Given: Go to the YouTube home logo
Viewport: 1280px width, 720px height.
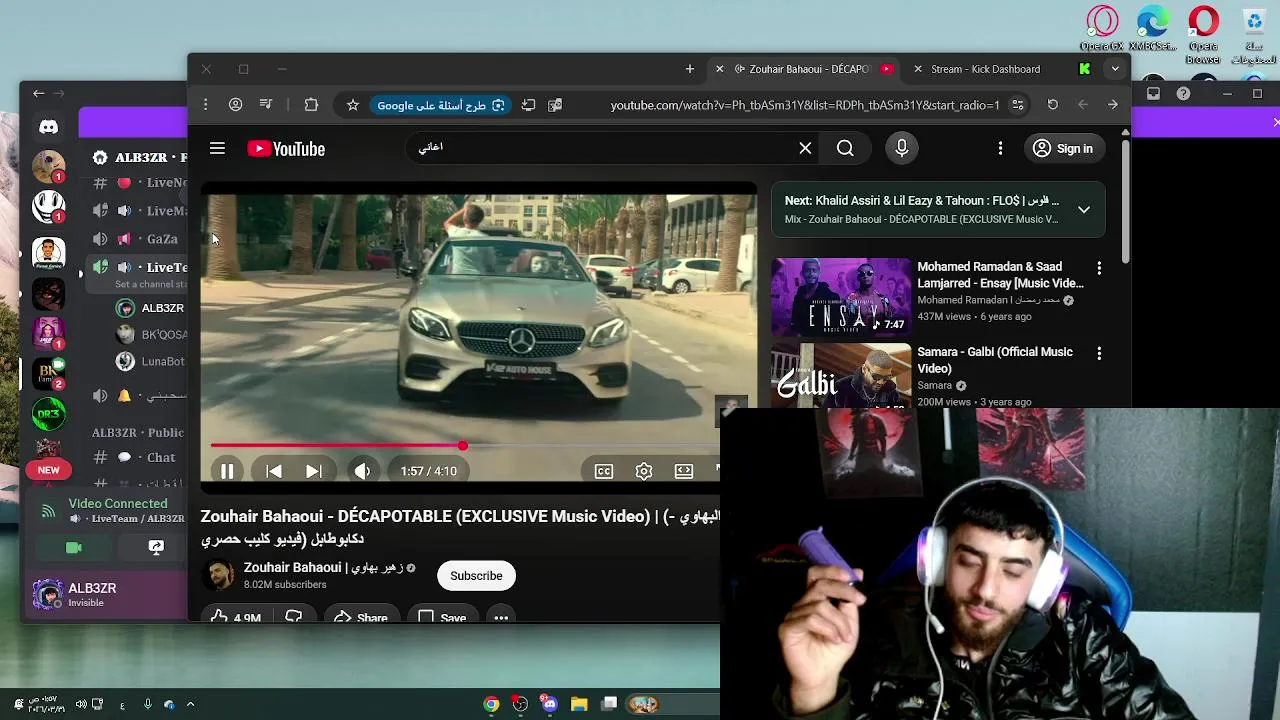Looking at the screenshot, I should tap(286, 149).
